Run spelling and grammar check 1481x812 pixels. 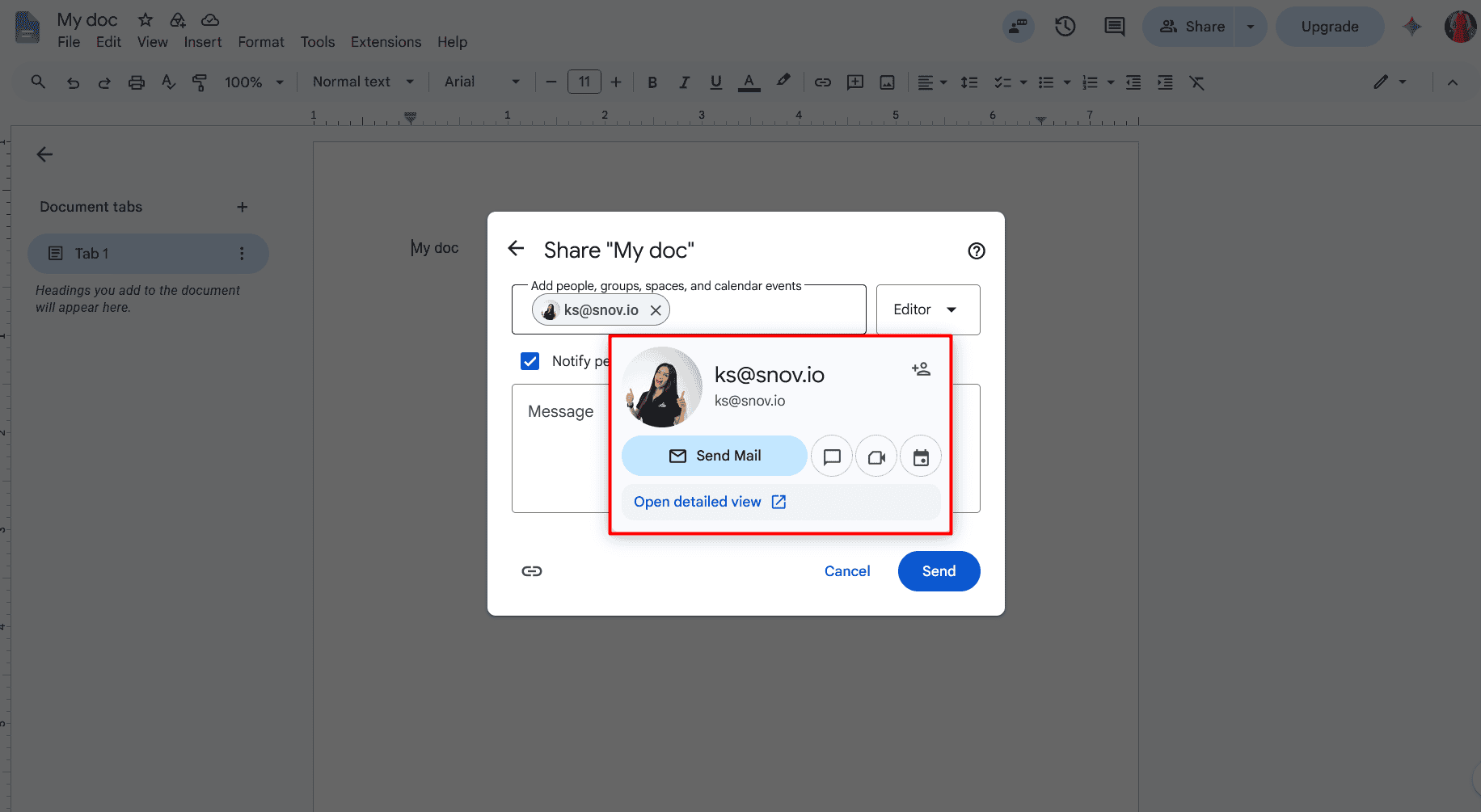coord(168,82)
